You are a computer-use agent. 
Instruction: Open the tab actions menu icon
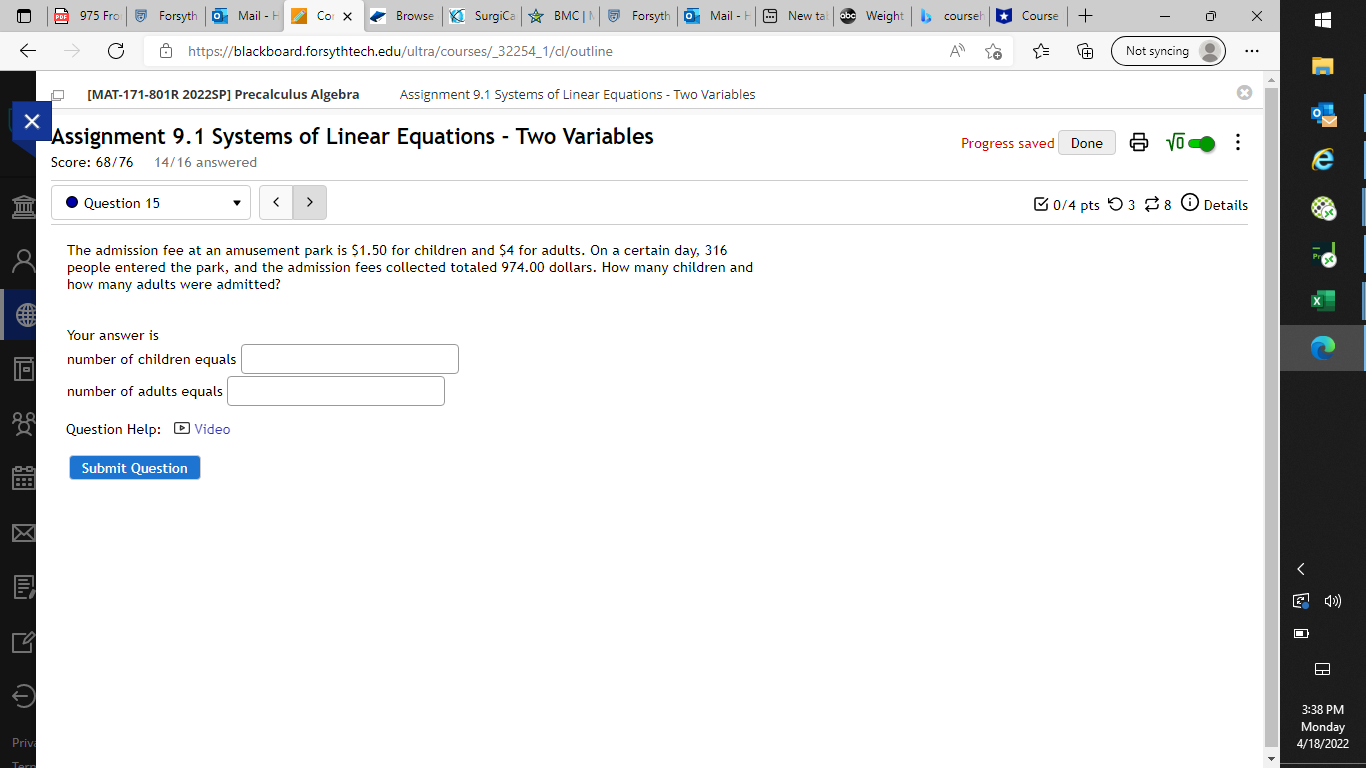(25, 16)
